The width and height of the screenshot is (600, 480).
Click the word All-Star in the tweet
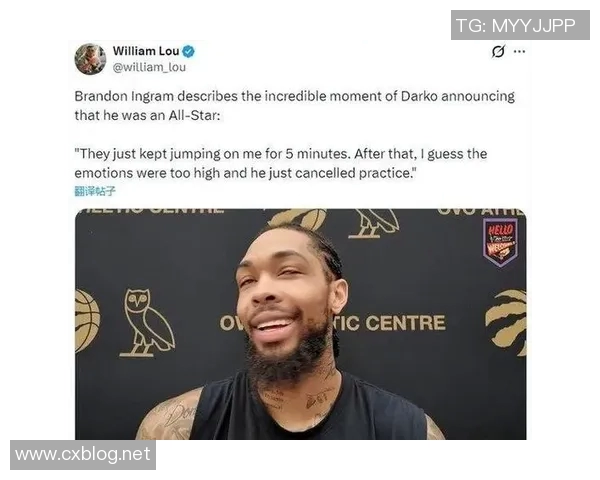192,115
